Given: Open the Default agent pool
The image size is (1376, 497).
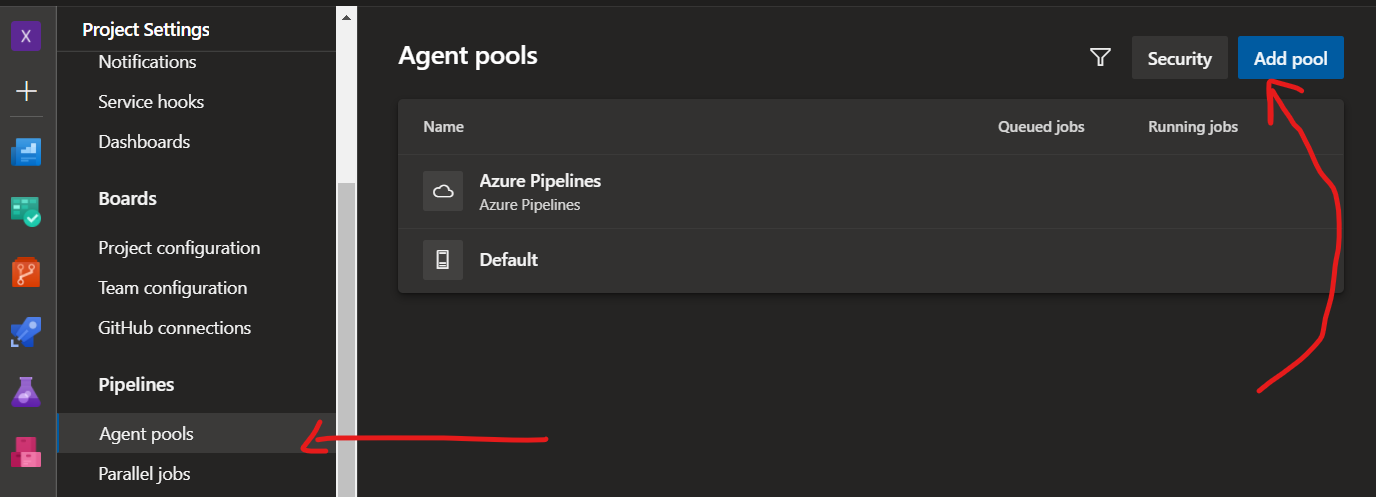Looking at the screenshot, I should 509,260.
